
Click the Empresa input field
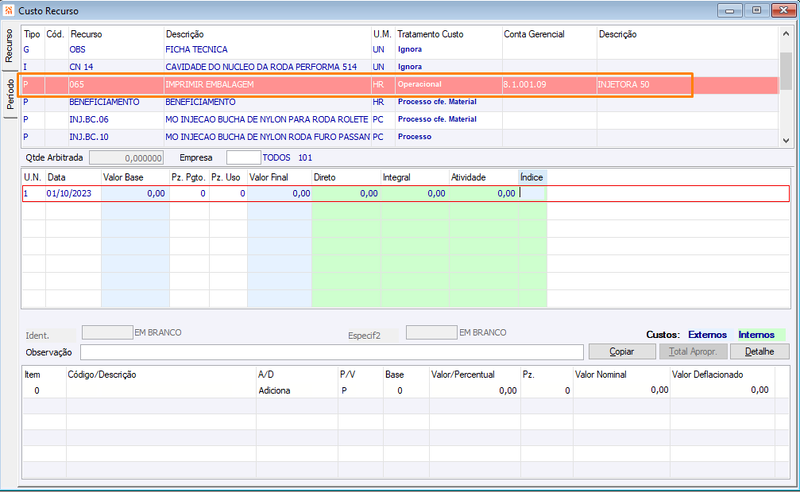pos(243,158)
